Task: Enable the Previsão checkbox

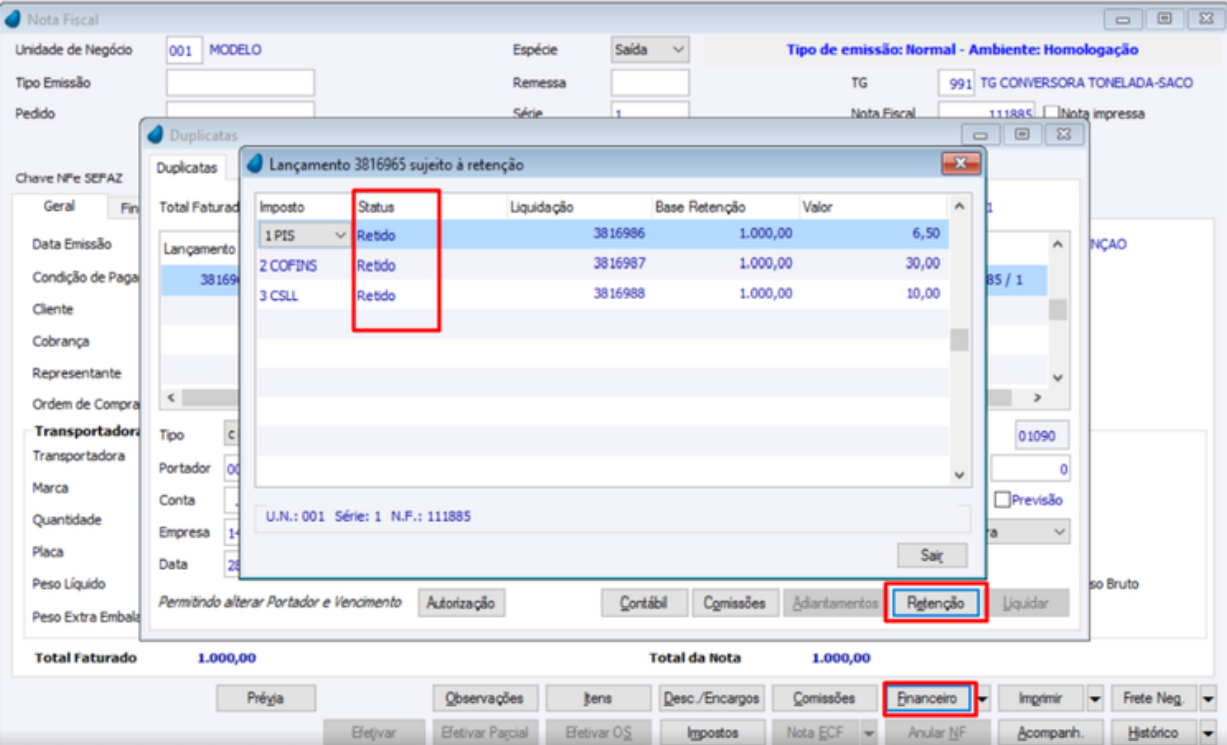Action: point(1002,499)
